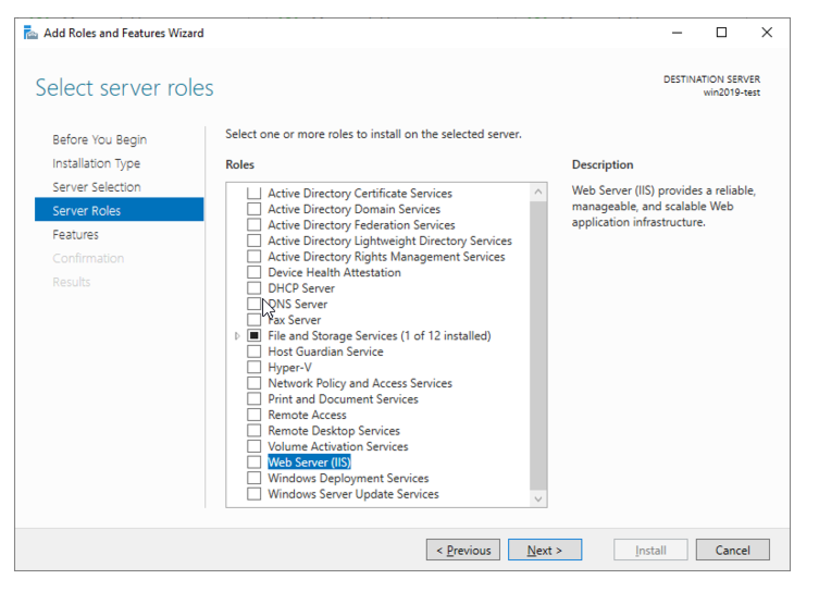
Task: Select Windows Server Update Services label
Action: click(x=353, y=494)
